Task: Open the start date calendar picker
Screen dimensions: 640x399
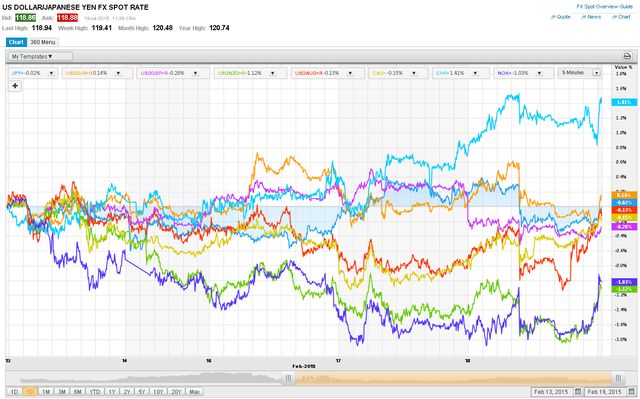Action: click(578, 392)
